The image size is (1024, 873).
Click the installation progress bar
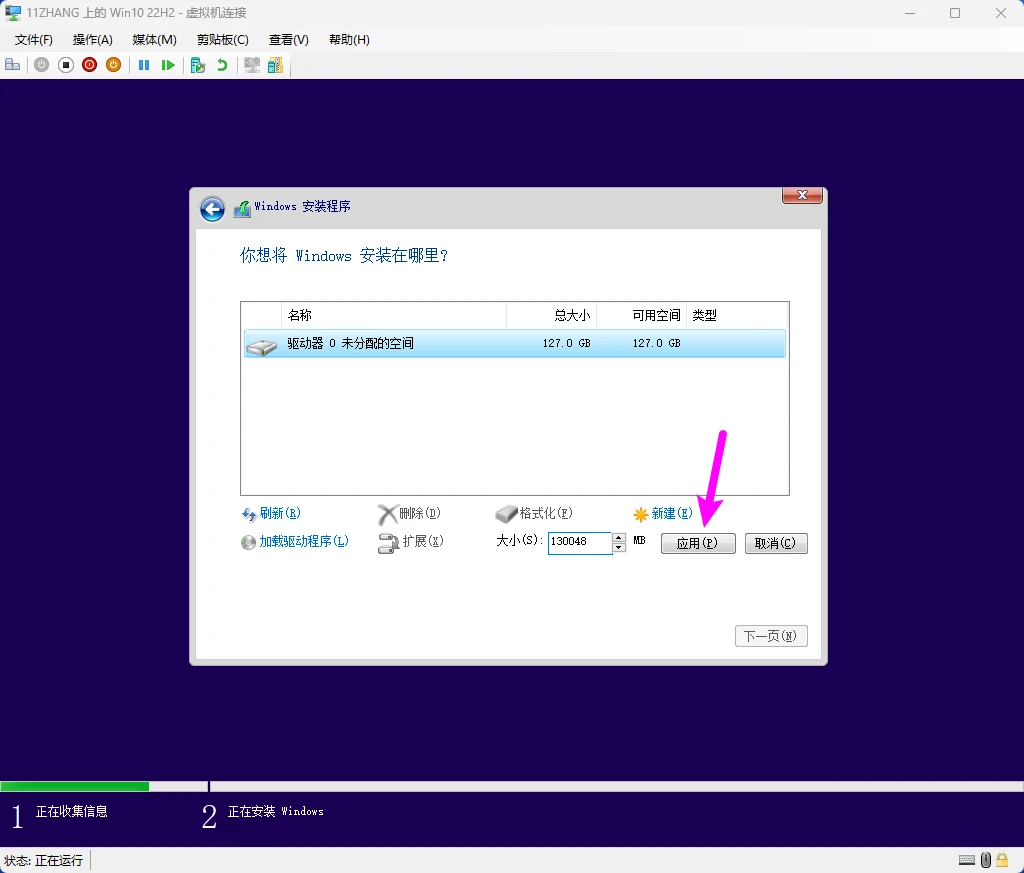tap(512, 786)
